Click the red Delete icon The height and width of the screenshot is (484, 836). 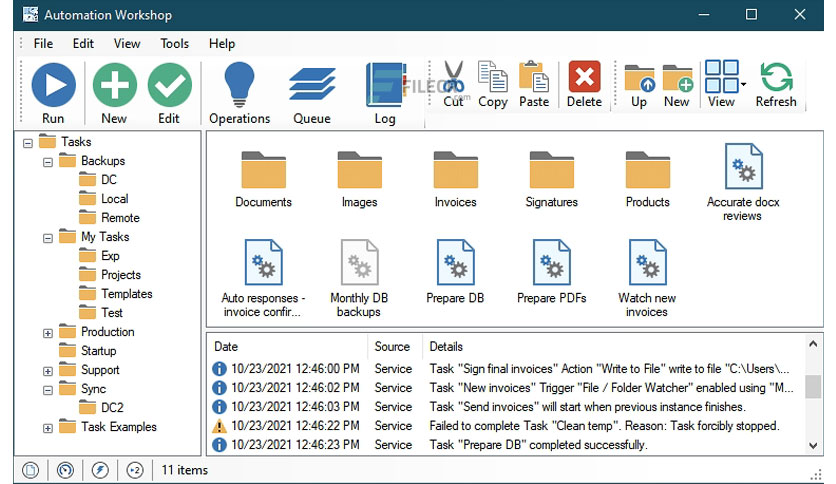coord(584,77)
